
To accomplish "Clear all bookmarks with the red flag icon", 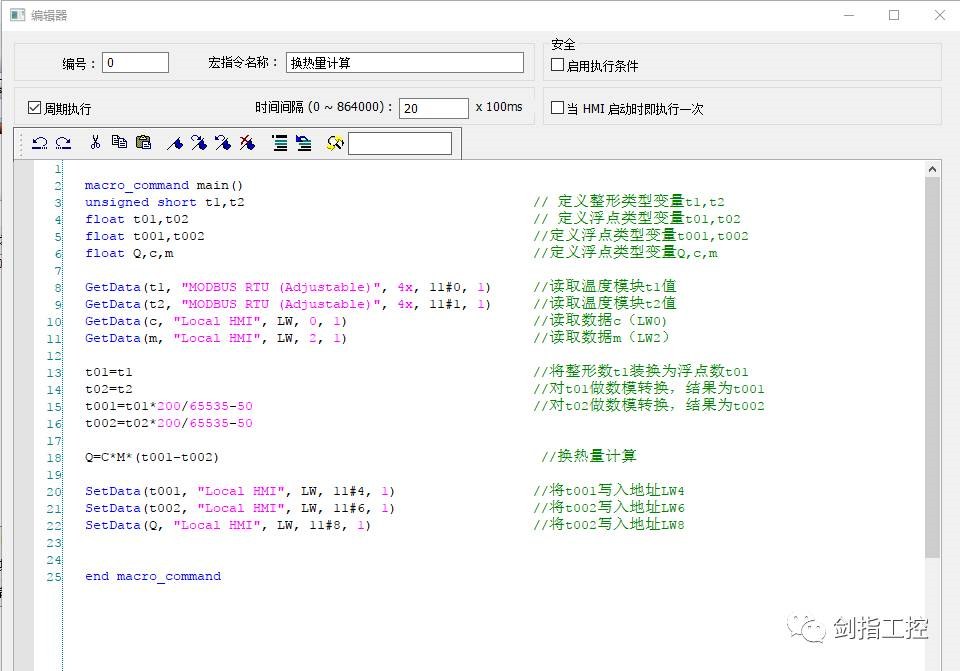I will point(248,142).
